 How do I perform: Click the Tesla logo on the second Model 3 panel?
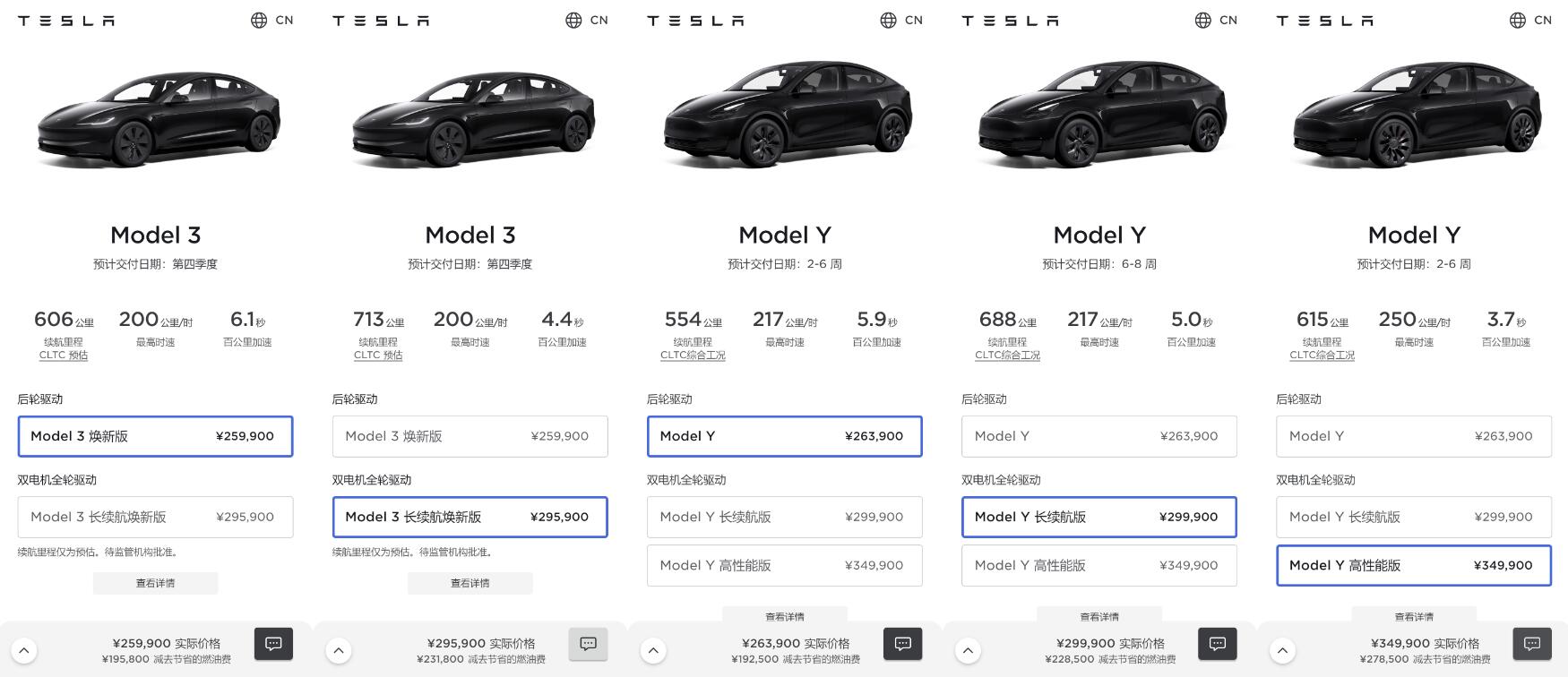(380, 20)
